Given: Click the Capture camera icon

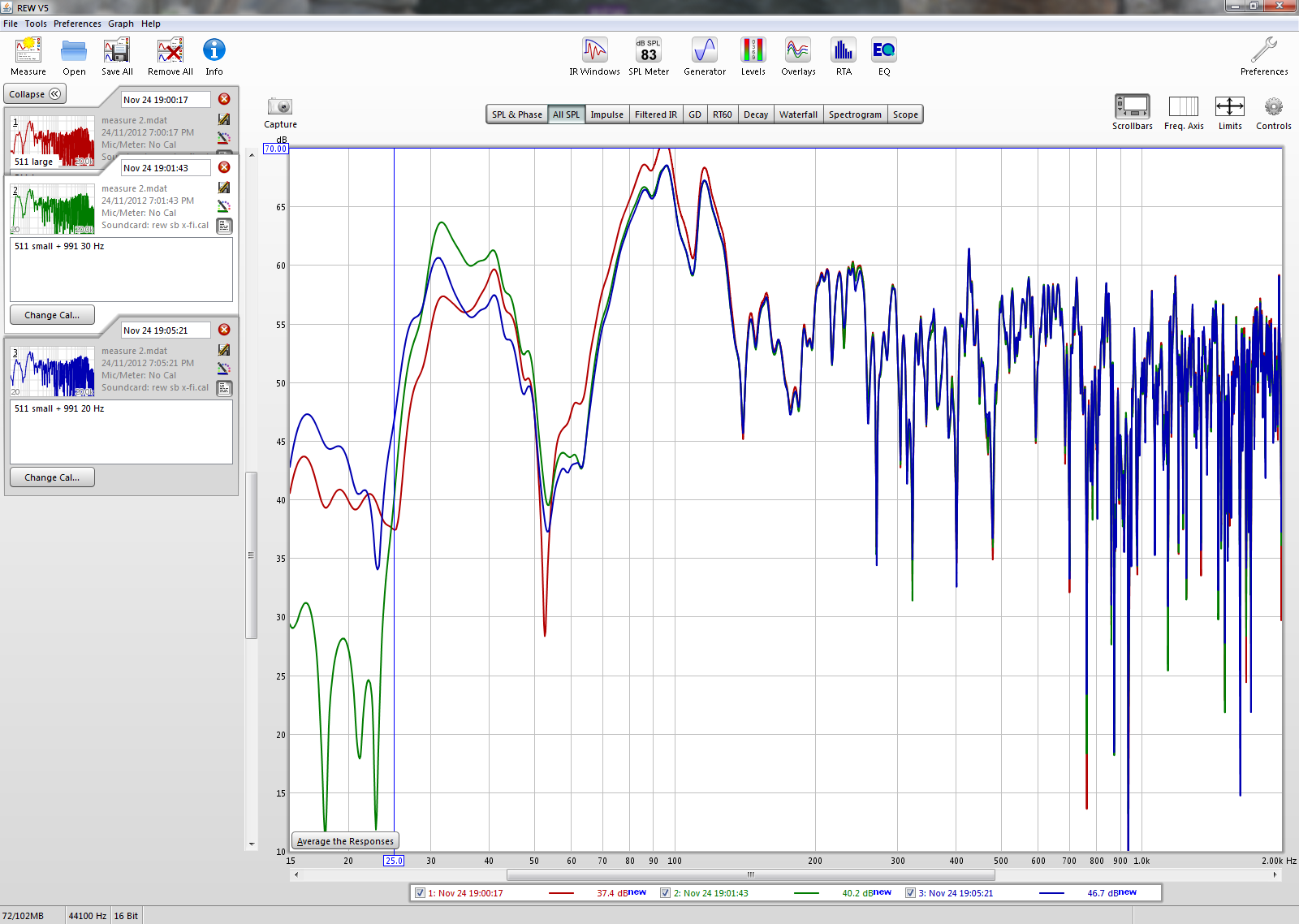Looking at the screenshot, I should coord(280,106).
